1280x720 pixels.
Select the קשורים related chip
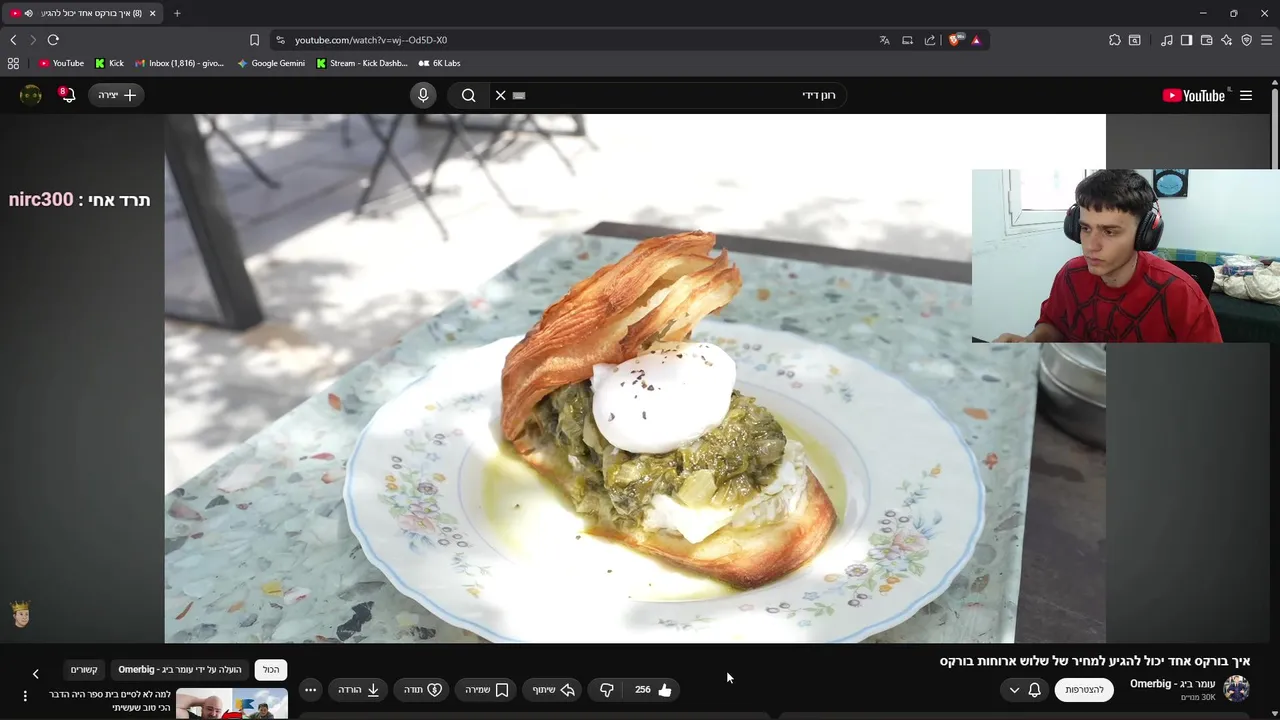84,670
